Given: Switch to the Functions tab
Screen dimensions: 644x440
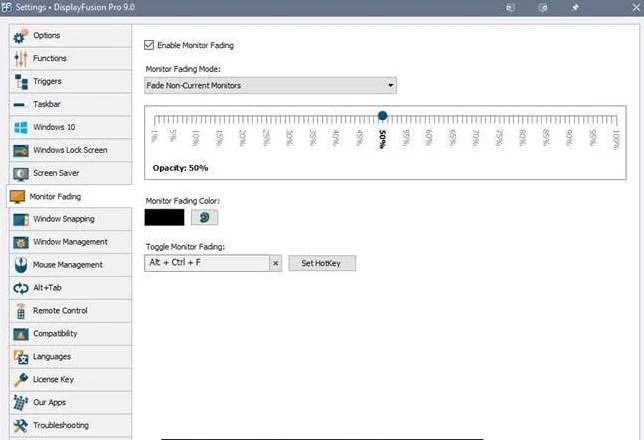Looking at the screenshot, I should 70,59.
